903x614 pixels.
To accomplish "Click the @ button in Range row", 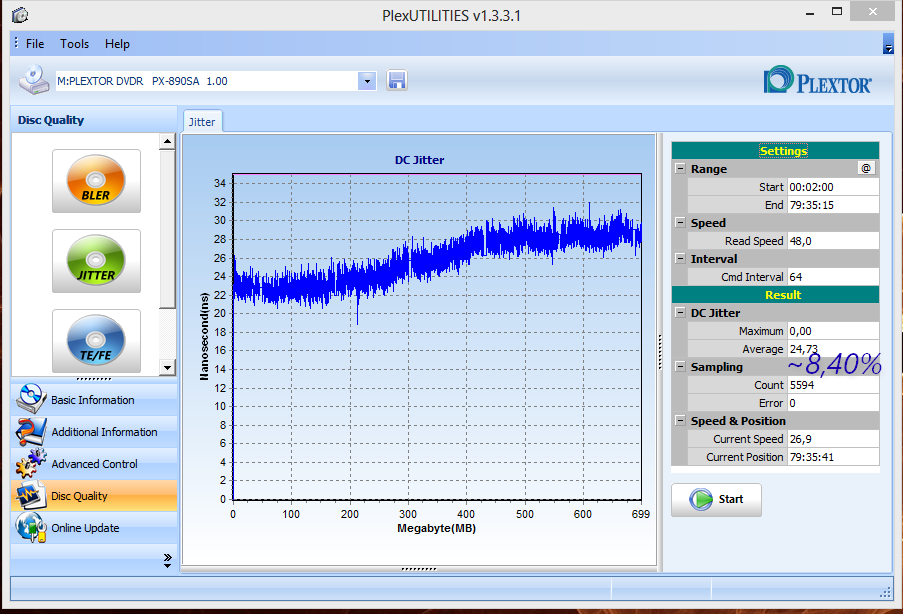I will pyautogui.click(x=866, y=168).
